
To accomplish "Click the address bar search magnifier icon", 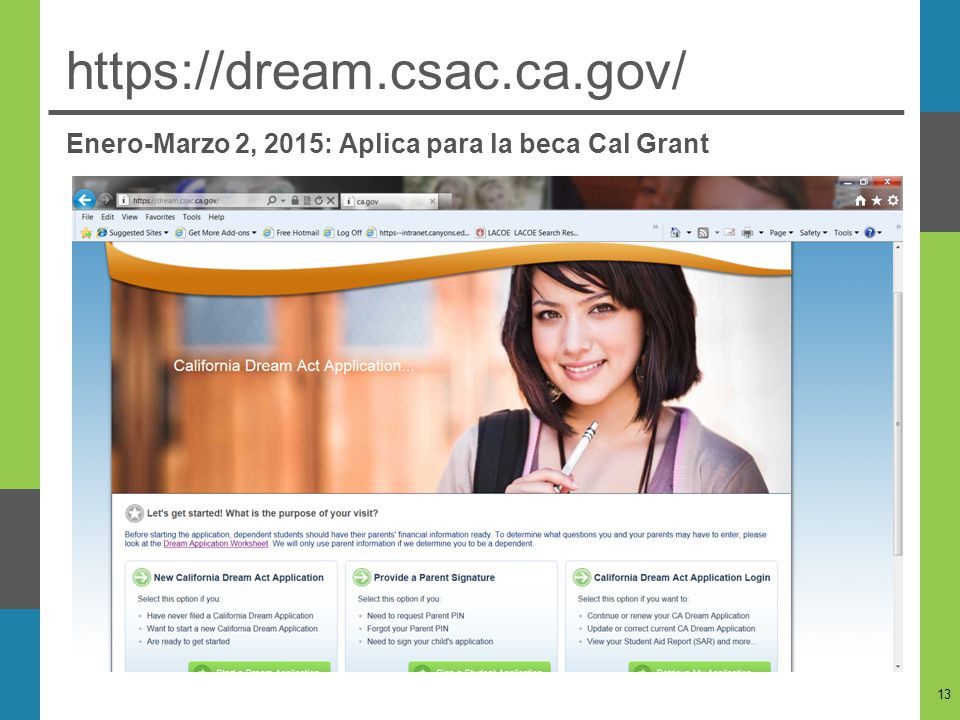I will pos(271,200).
